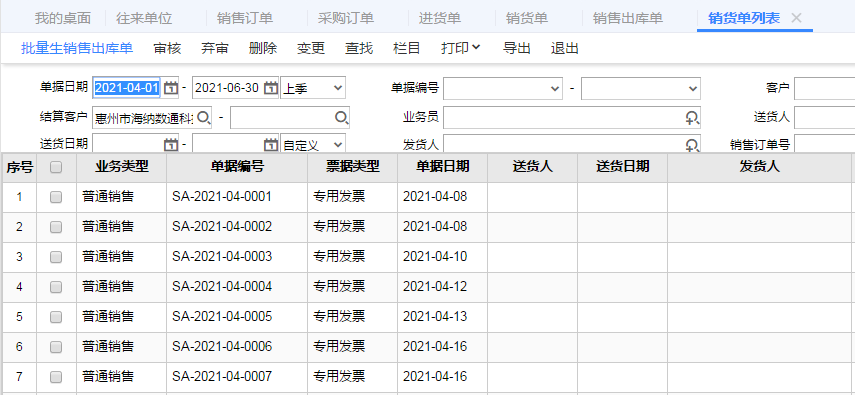Check the box for row SA-2021-04-0006
The width and height of the screenshot is (855, 395).
click(x=56, y=347)
